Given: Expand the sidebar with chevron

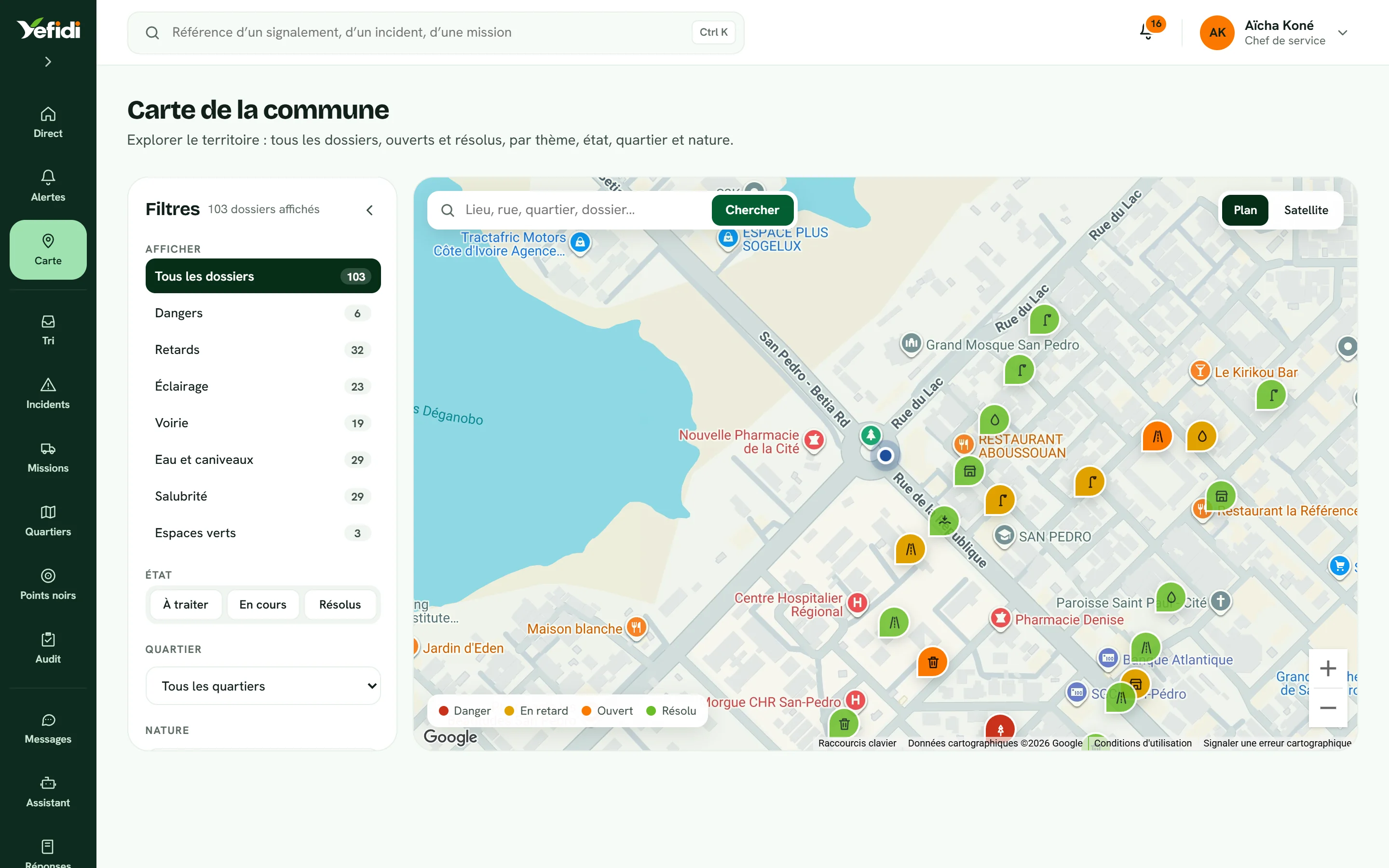Looking at the screenshot, I should click(x=48, y=61).
